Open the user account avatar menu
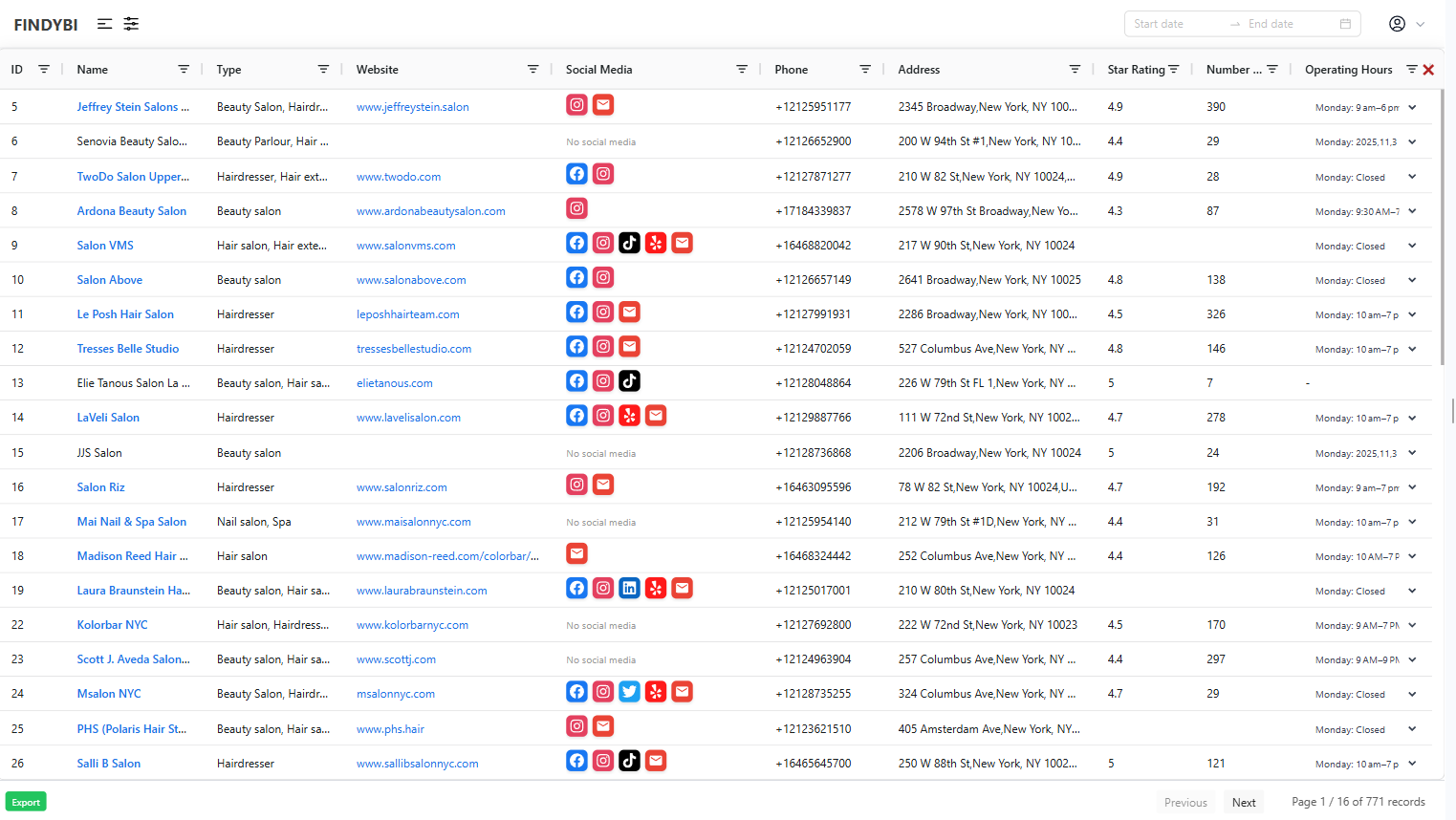This screenshot has width=1456, height=820. (x=1397, y=24)
